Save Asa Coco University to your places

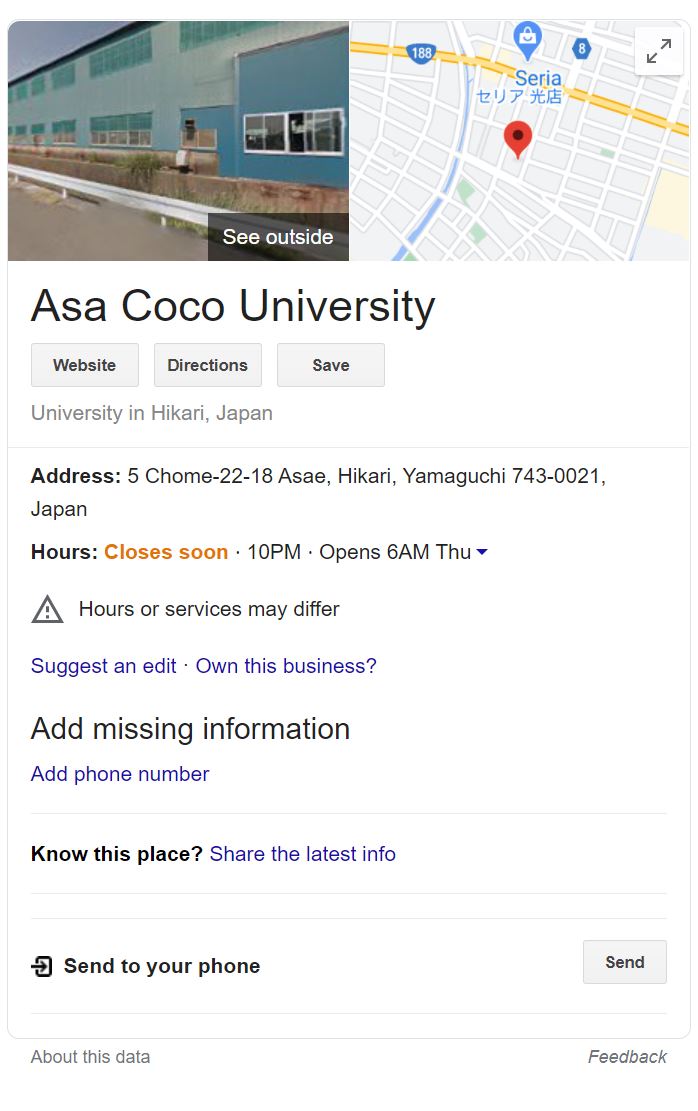click(331, 365)
